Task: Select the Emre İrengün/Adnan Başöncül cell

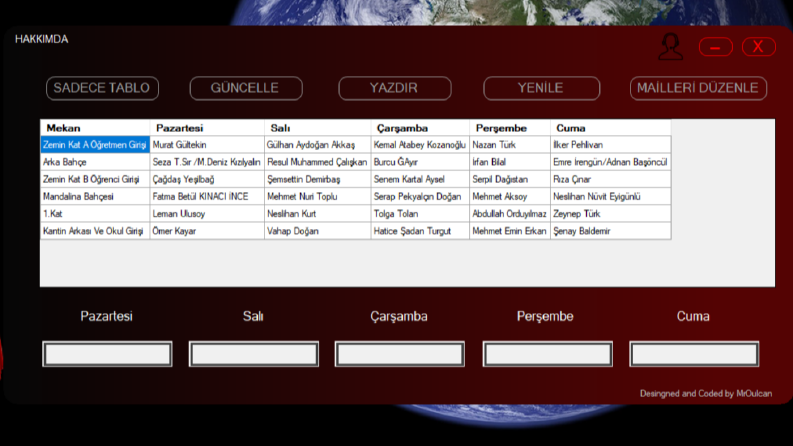Action: click(611, 162)
